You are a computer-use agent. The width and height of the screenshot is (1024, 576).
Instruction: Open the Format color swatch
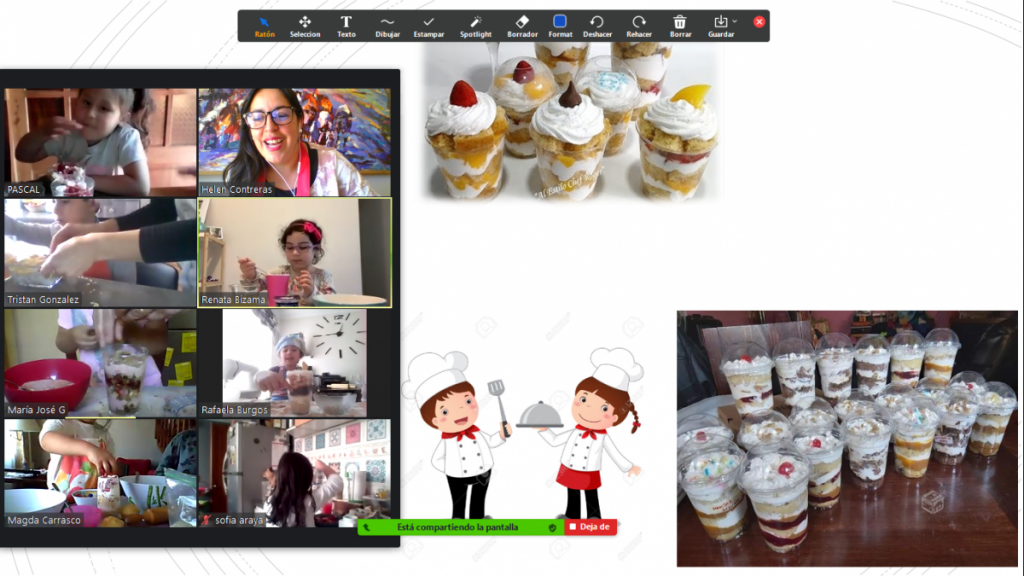[560, 21]
